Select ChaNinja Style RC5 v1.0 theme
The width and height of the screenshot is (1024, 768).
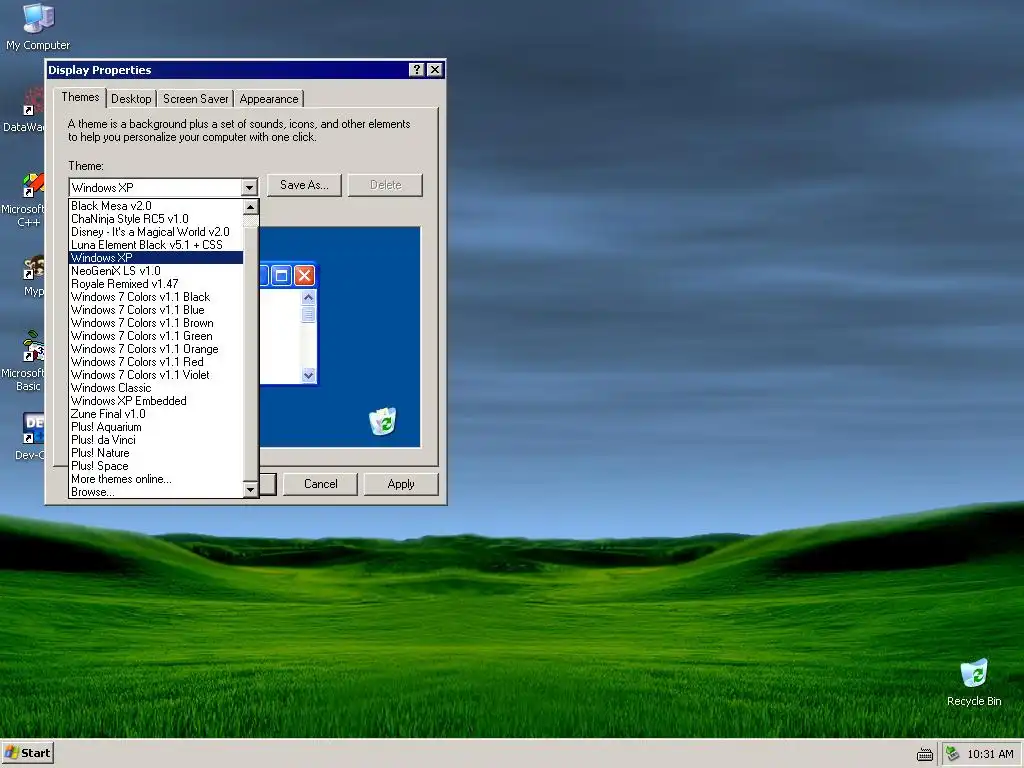click(156, 219)
